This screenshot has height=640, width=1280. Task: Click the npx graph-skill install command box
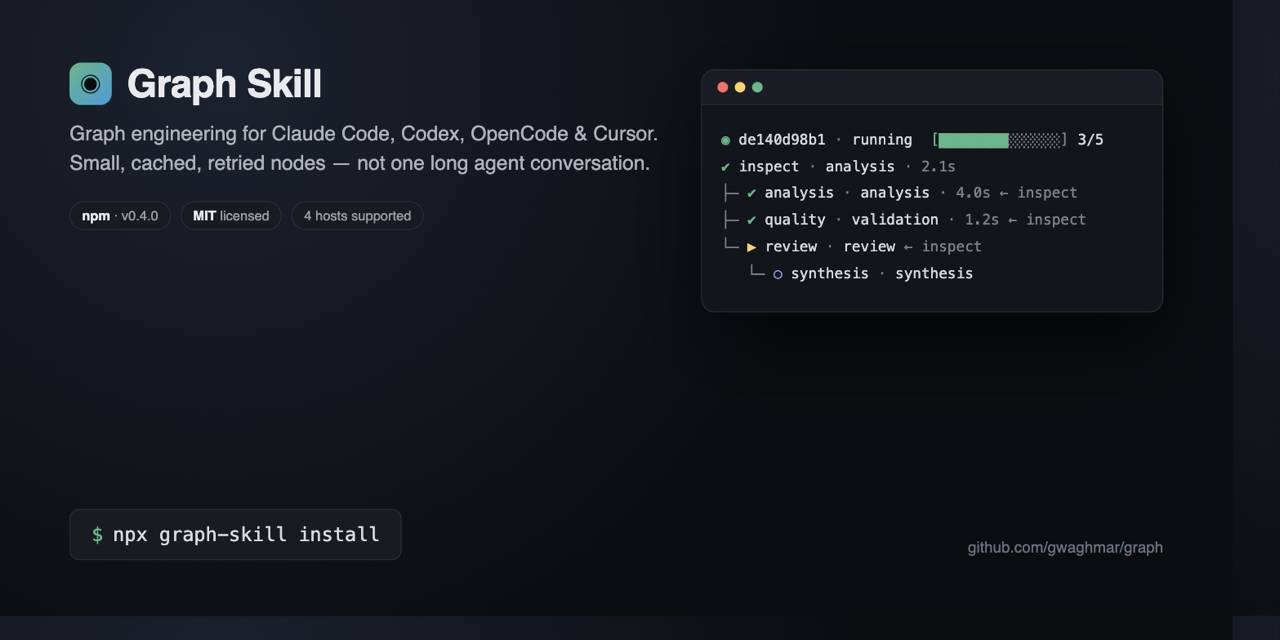(235, 534)
